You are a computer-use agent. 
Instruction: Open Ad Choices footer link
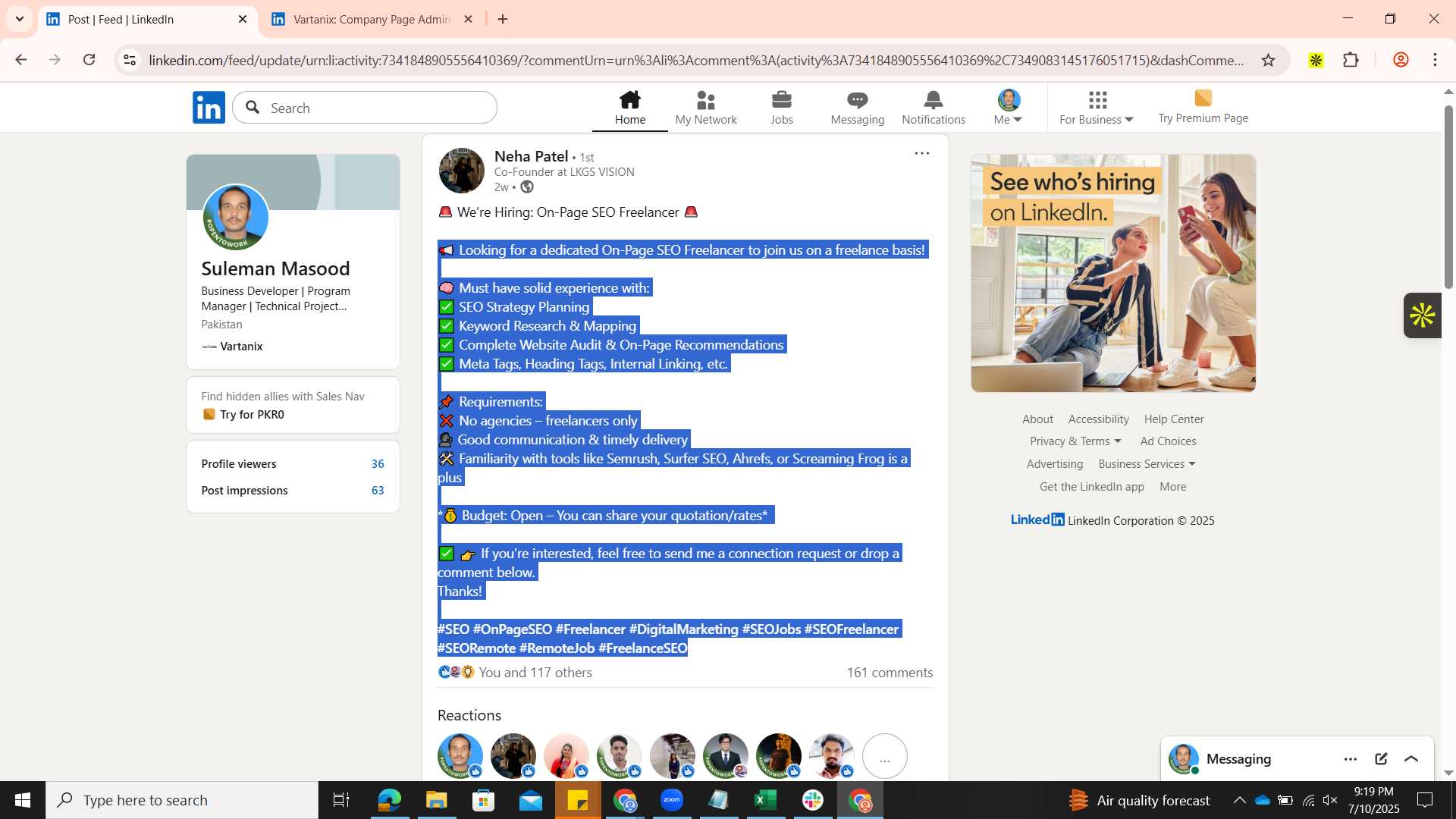click(x=1168, y=441)
